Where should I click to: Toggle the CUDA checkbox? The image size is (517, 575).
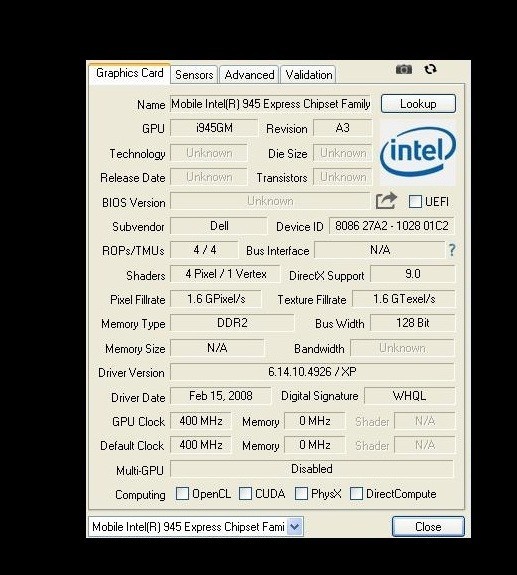(x=245, y=494)
